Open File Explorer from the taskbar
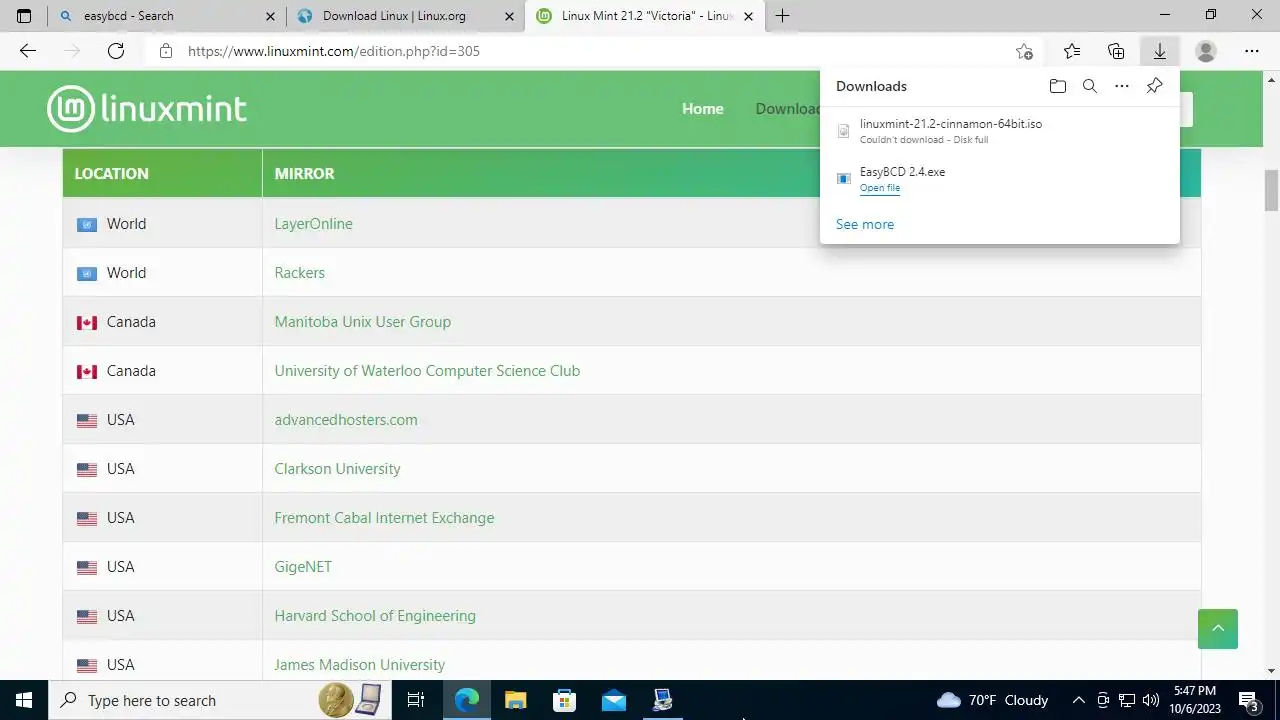The height and width of the screenshot is (720, 1280). point(516,700)
